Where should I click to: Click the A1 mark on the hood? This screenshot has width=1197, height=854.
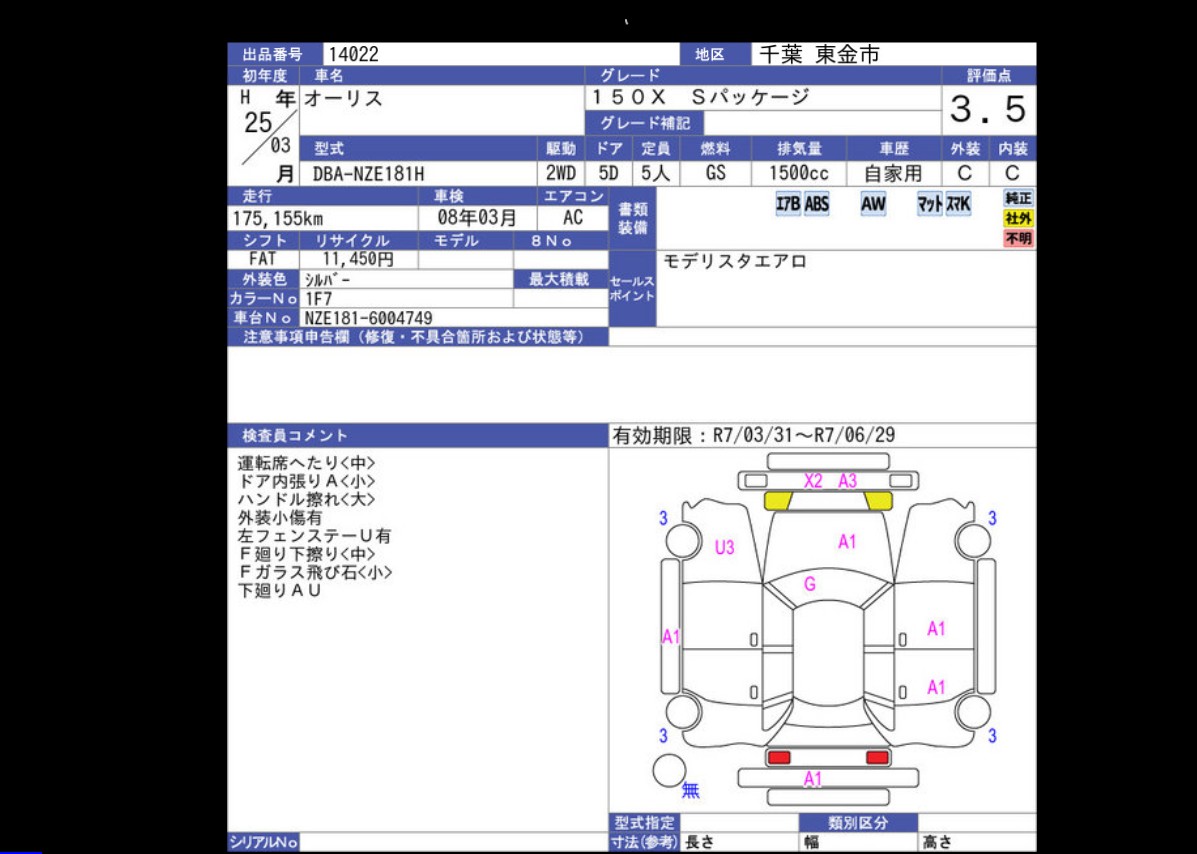847,542
